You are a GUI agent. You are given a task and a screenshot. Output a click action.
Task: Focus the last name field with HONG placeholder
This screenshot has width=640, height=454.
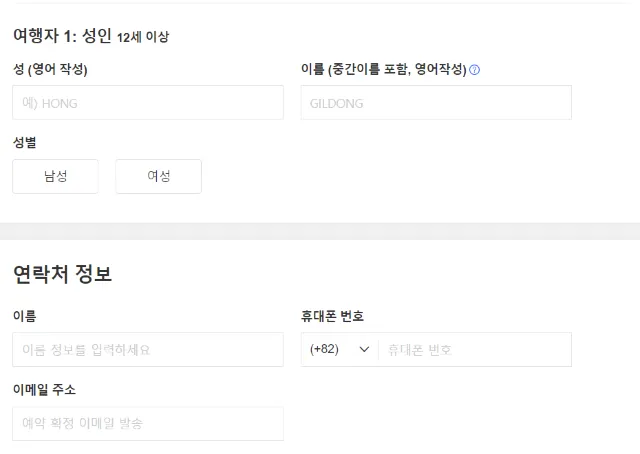click(148, 102)
